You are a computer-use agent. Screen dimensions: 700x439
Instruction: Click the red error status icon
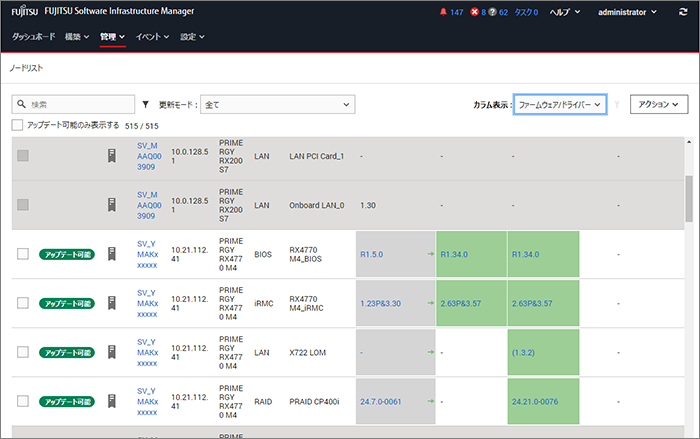(475, 12)
